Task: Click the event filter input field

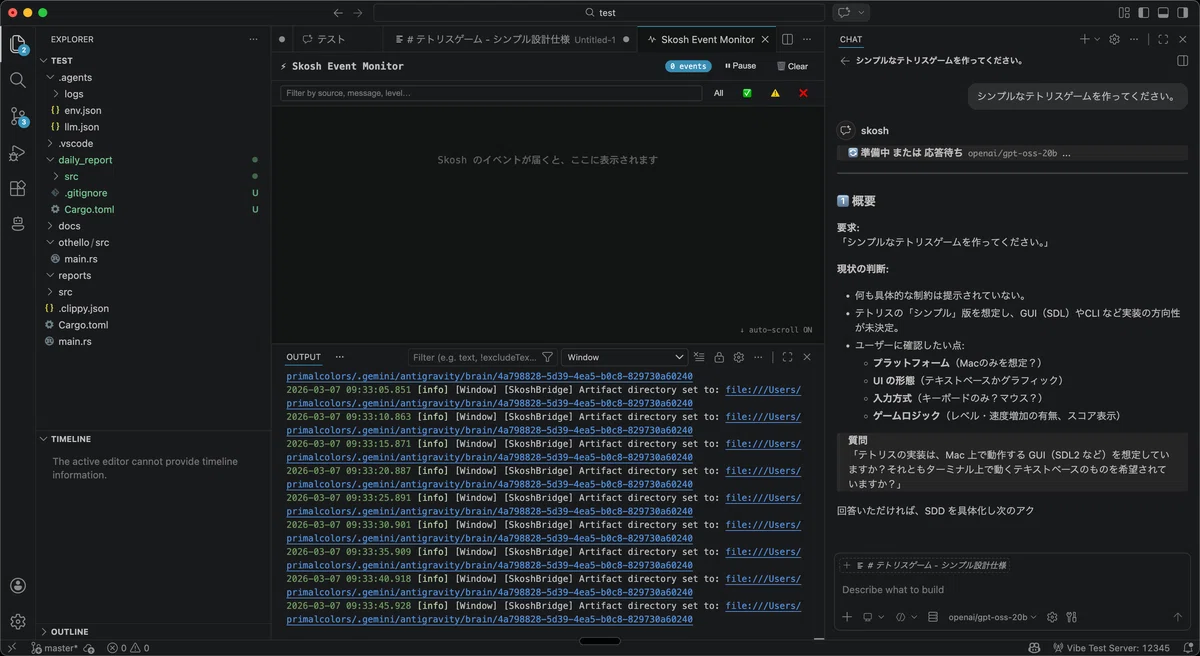Action: pyautogui.click(x=491, y=93)
